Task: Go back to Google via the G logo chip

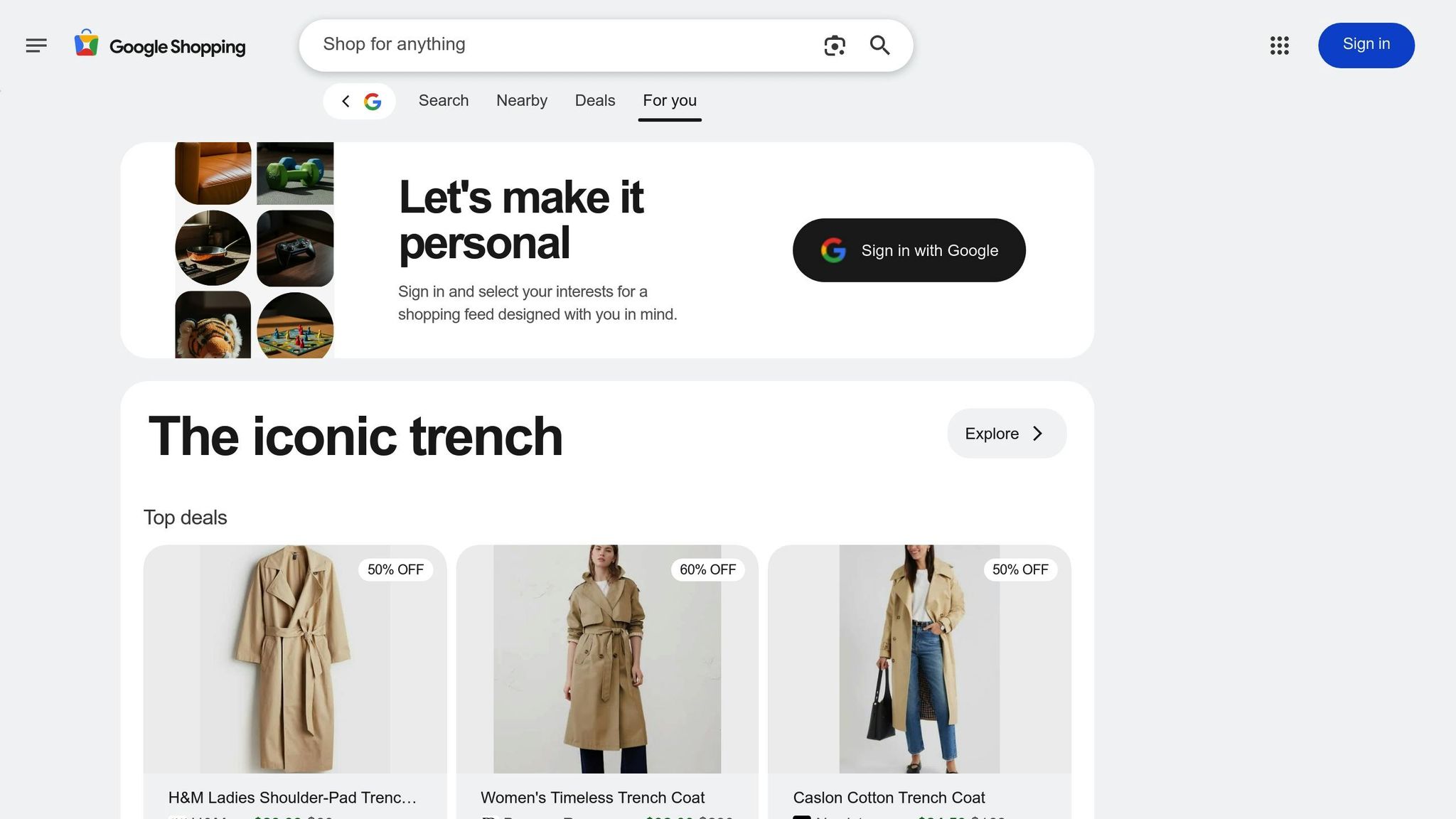Action: (x=373, y=101)
